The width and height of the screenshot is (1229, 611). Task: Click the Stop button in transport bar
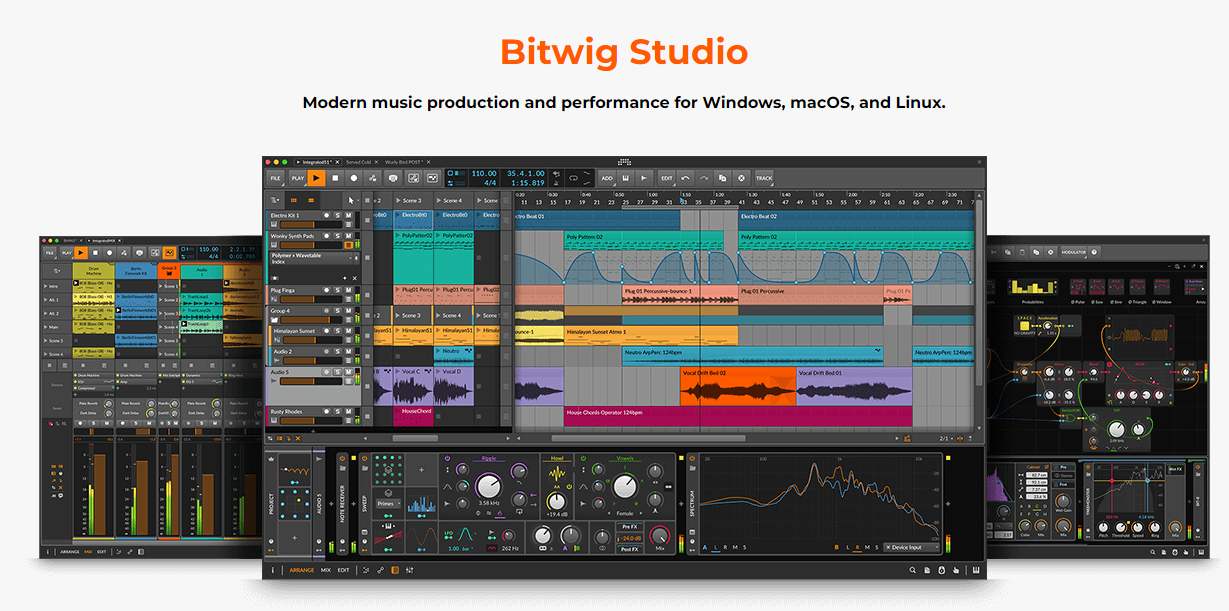click(335, 178)
